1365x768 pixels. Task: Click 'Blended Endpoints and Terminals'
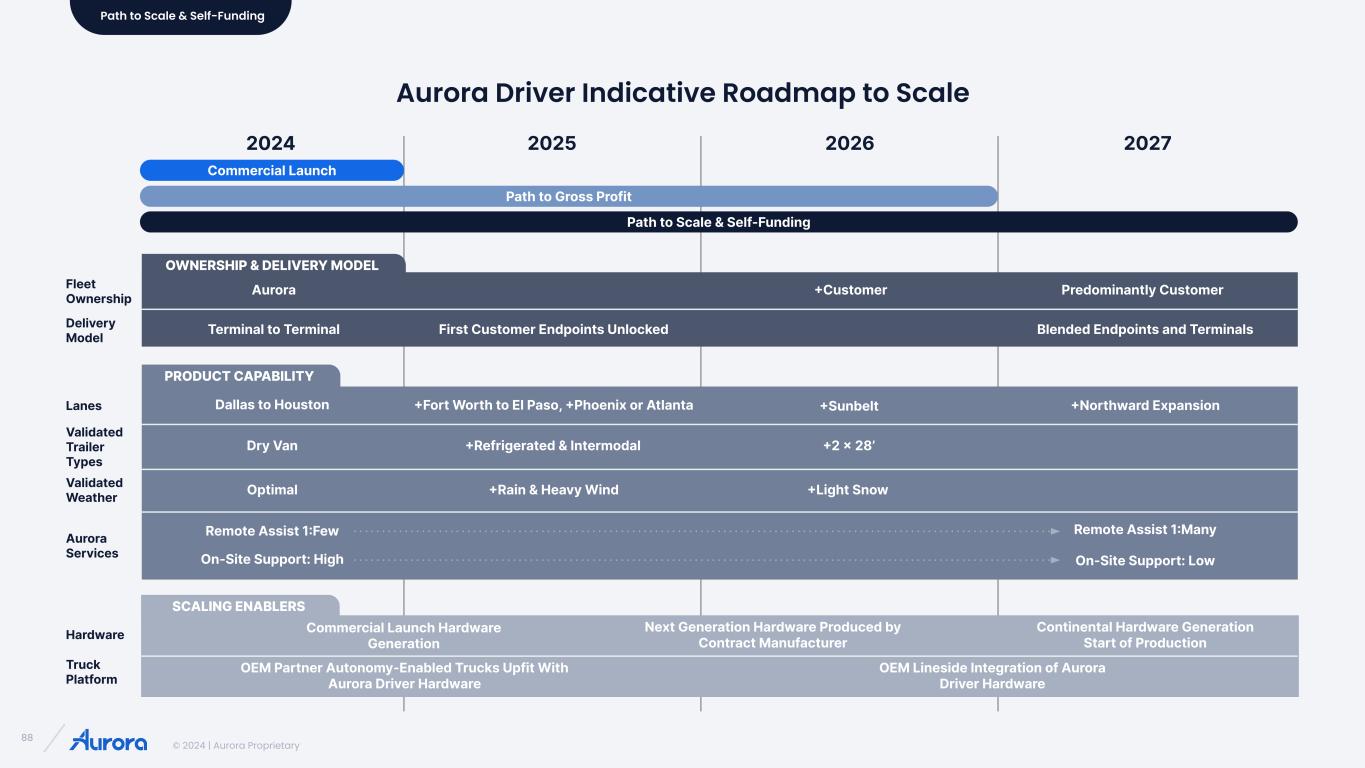click(1145, 329)
